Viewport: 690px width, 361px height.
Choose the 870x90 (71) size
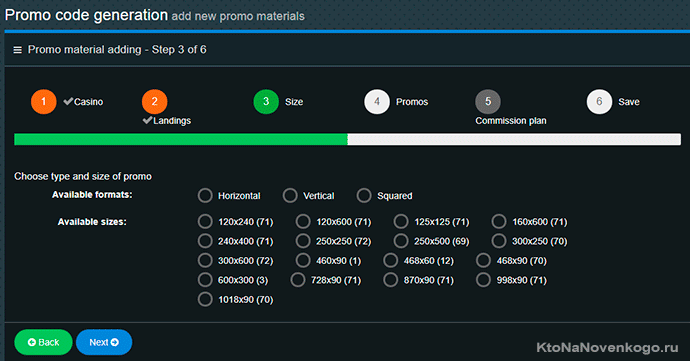click(390, 280)
